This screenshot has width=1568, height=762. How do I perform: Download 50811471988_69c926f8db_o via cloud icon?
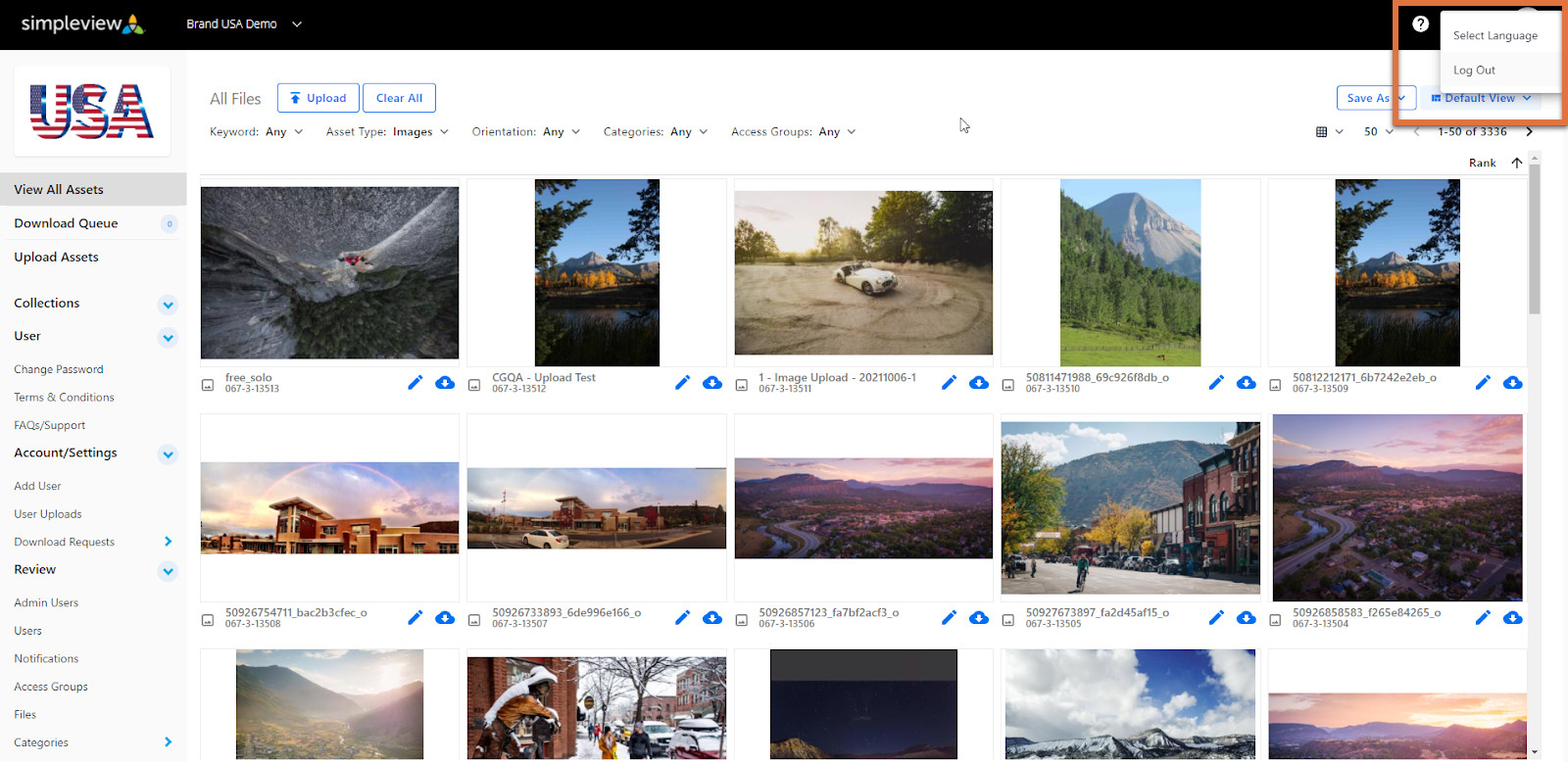tap(1247, 383)
